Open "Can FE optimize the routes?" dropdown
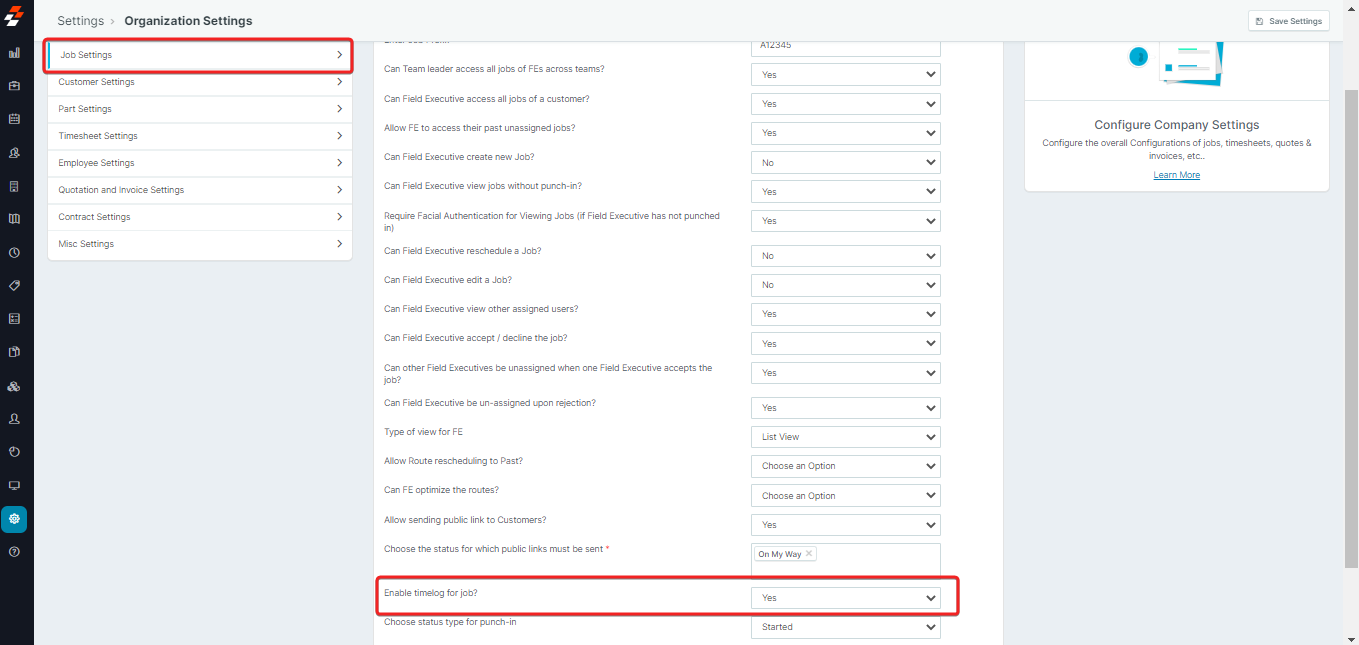 [x=845, y=496]
